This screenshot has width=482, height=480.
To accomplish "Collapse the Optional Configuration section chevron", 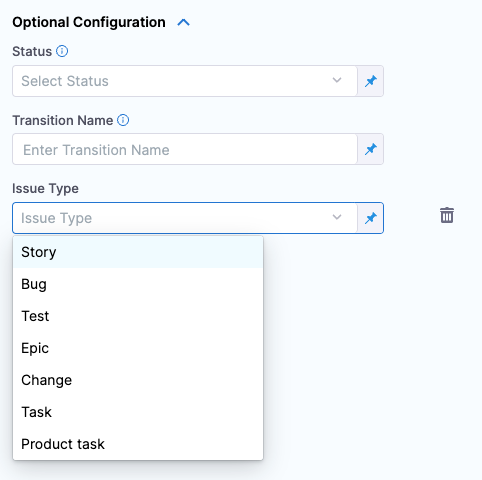I will click(183, 23).
